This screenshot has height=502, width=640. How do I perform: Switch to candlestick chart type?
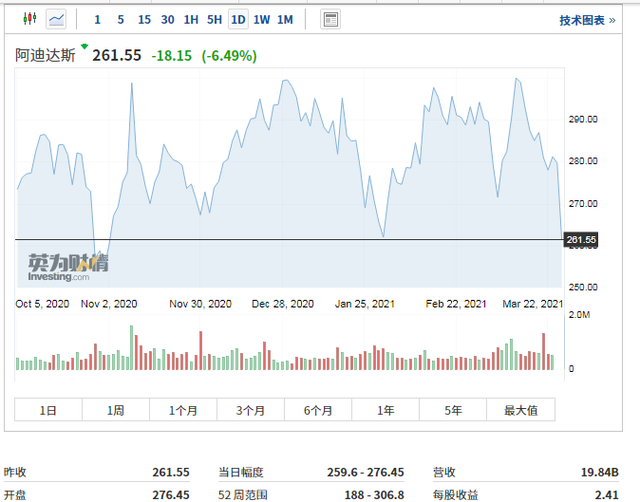(30, 19)
